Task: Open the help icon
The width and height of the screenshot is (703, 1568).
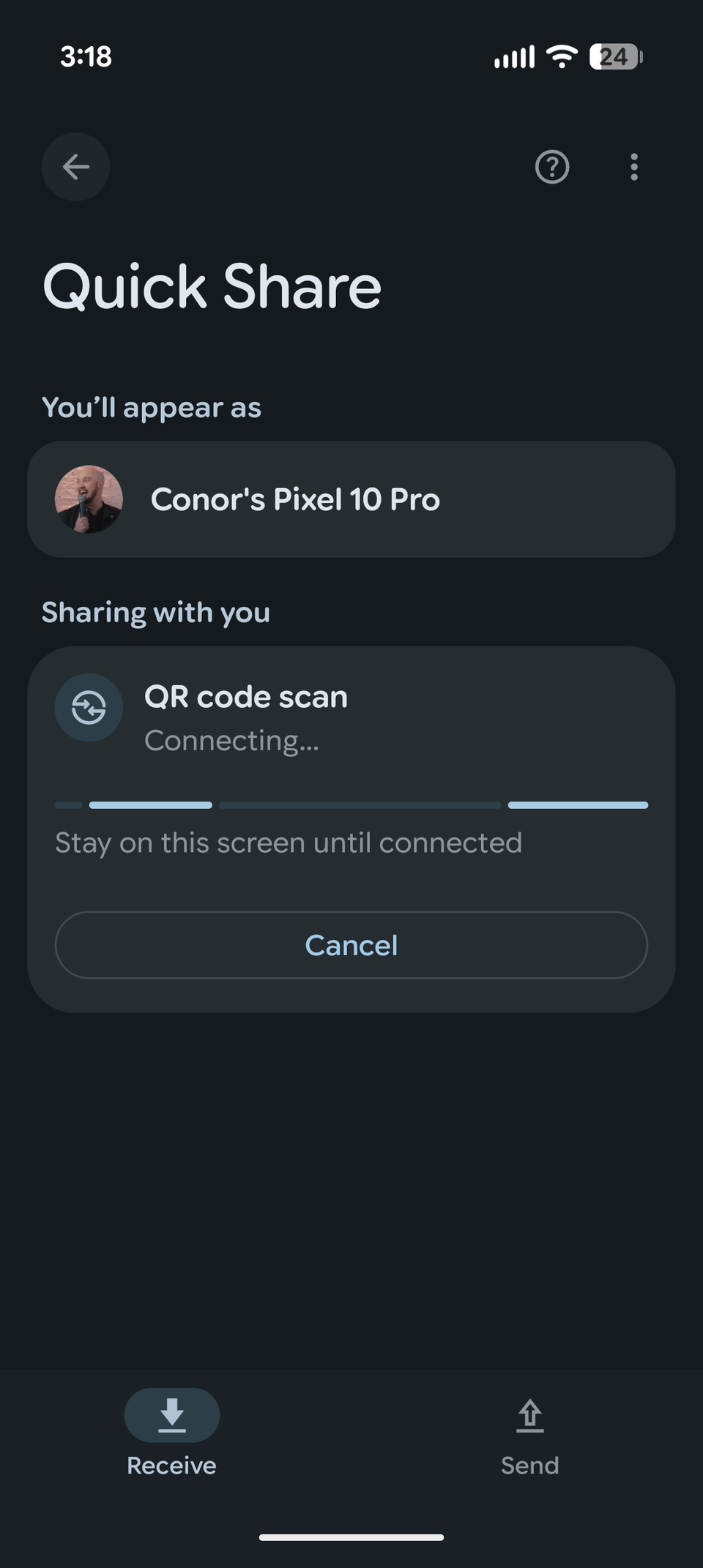Action: (x=551, y=168)
